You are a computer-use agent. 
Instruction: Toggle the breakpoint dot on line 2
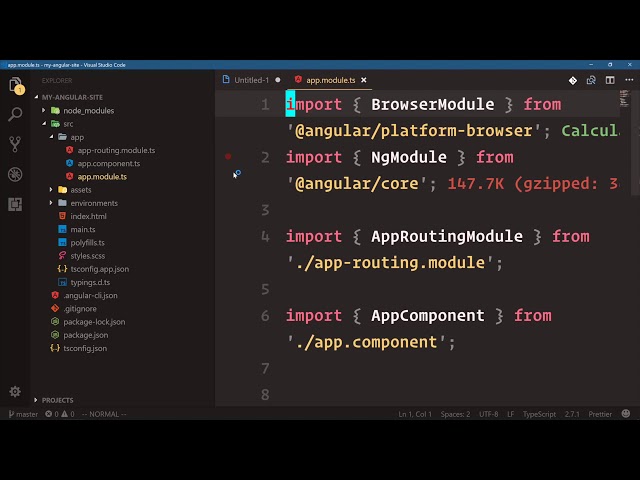tap(228, 156)
